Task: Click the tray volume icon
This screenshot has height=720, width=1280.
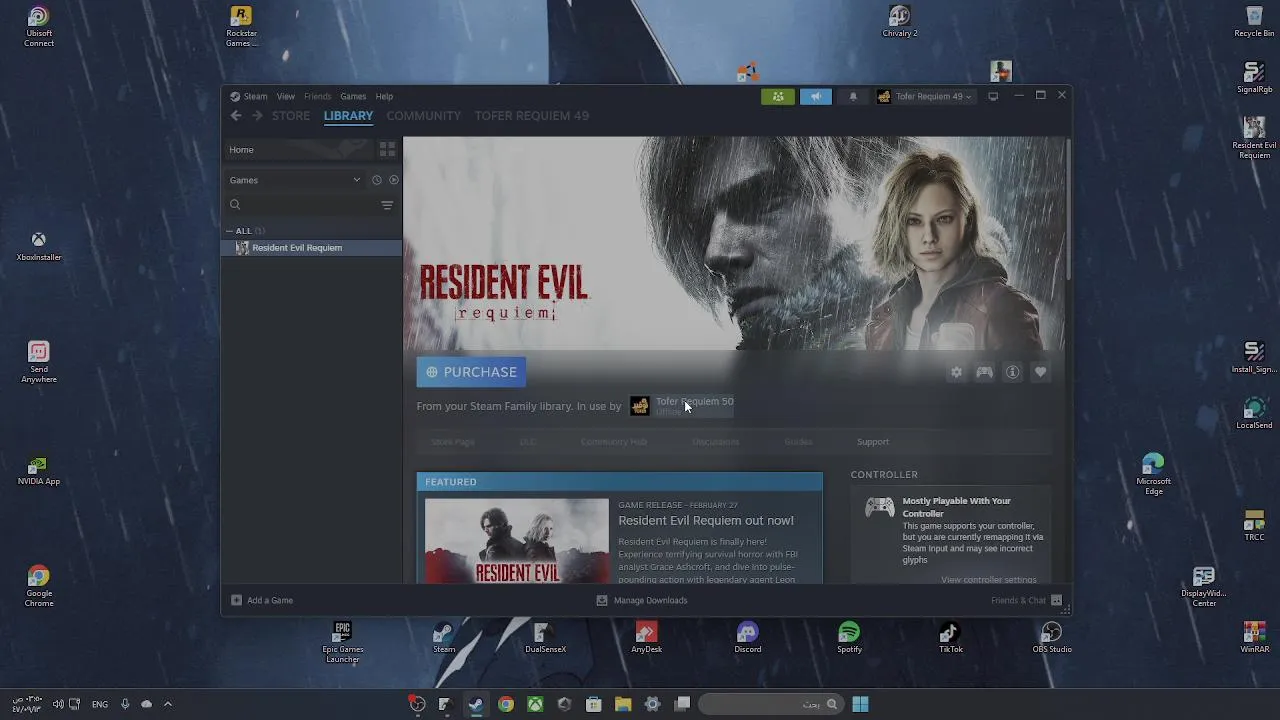Action: click(57, 704)
